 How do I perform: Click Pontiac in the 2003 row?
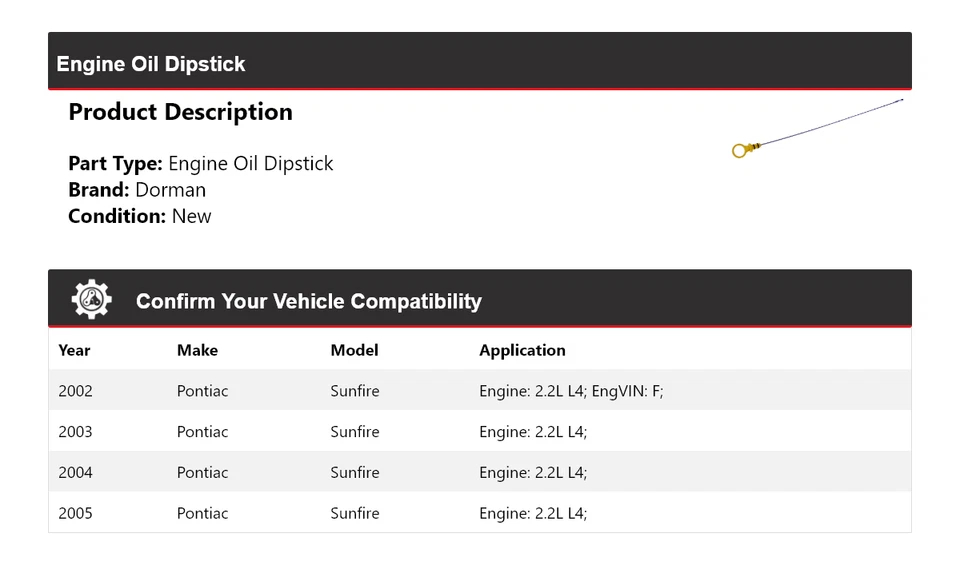(x=202, y=432)
